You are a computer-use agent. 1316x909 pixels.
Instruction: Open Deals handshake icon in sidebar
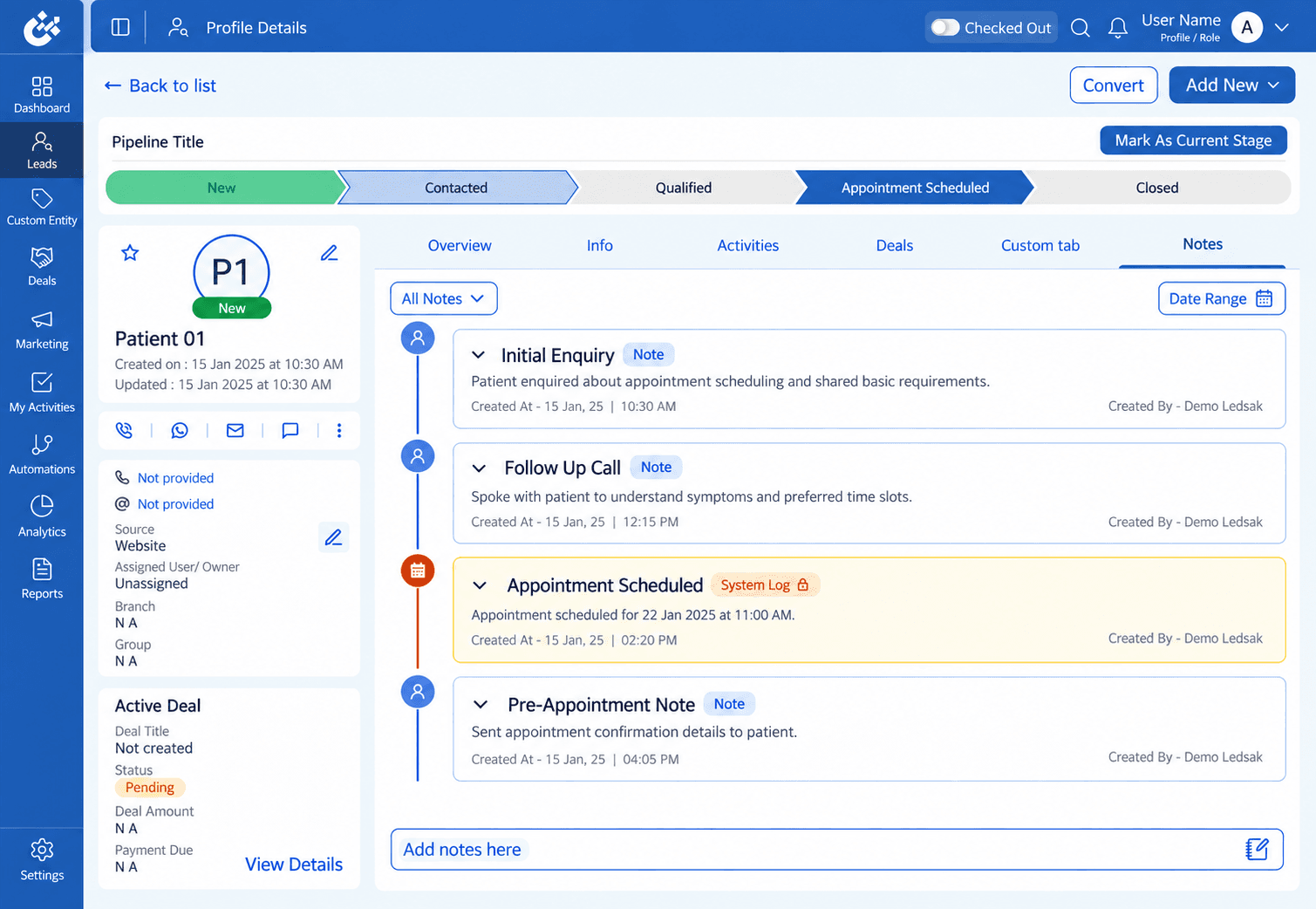coord(42,267)
